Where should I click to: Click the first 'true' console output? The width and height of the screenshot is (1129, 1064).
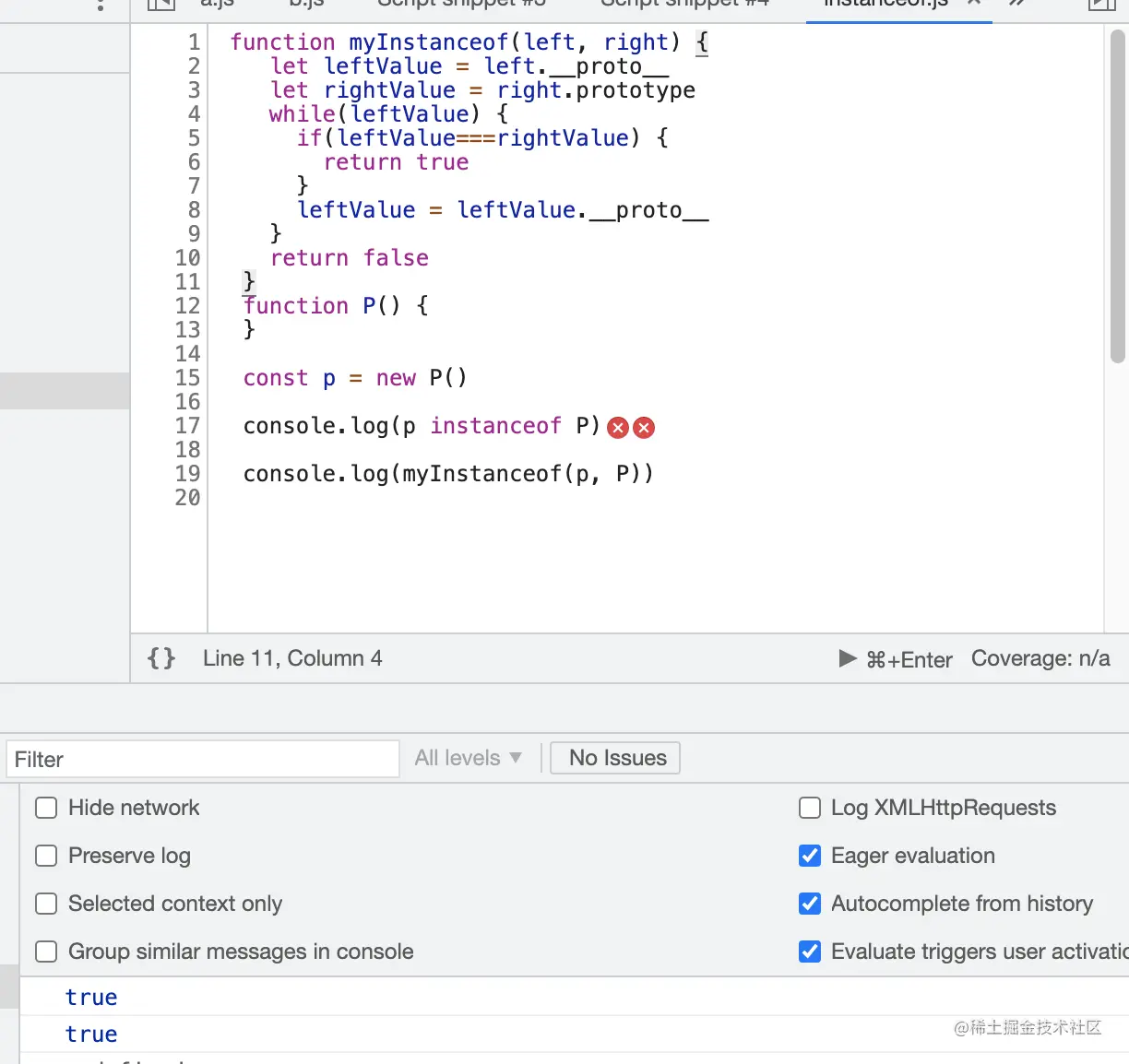[91, 998]
